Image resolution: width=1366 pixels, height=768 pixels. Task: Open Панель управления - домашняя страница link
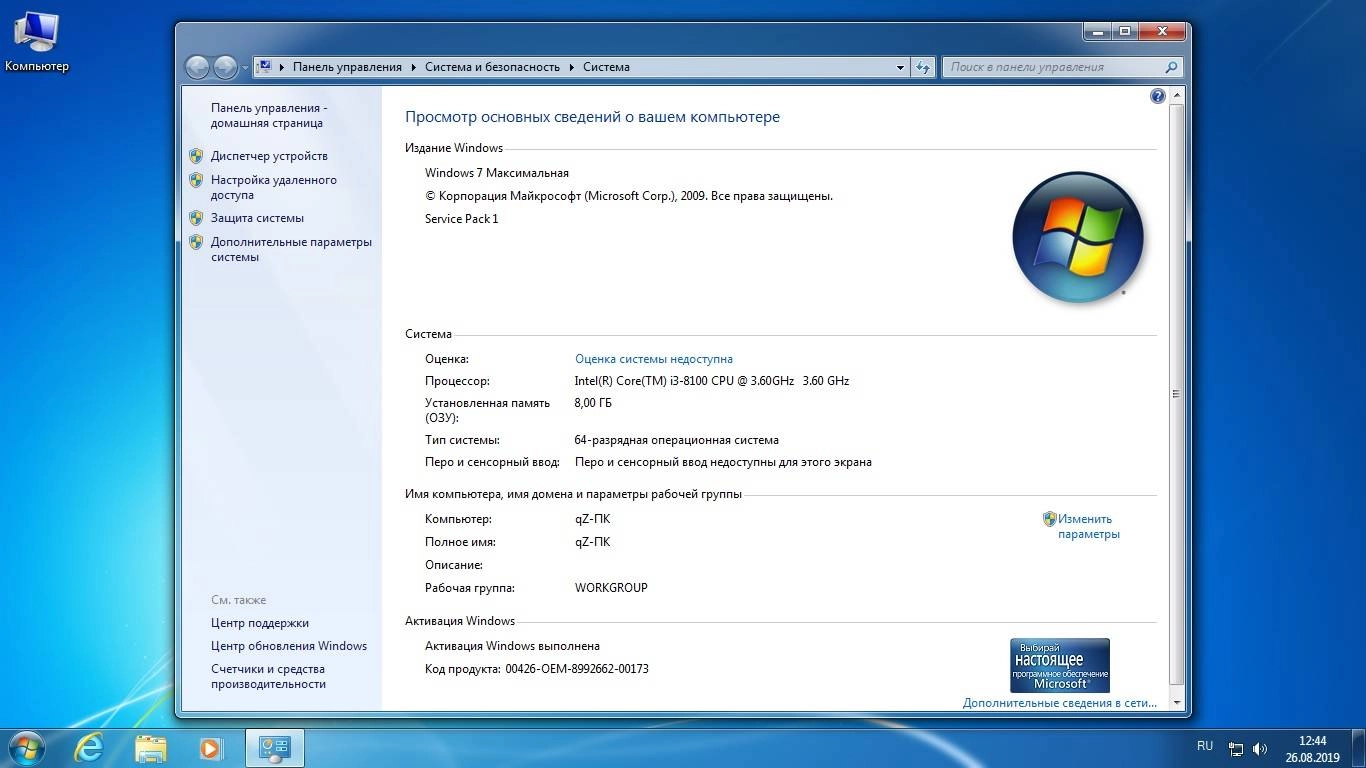[x=268, y=115]
